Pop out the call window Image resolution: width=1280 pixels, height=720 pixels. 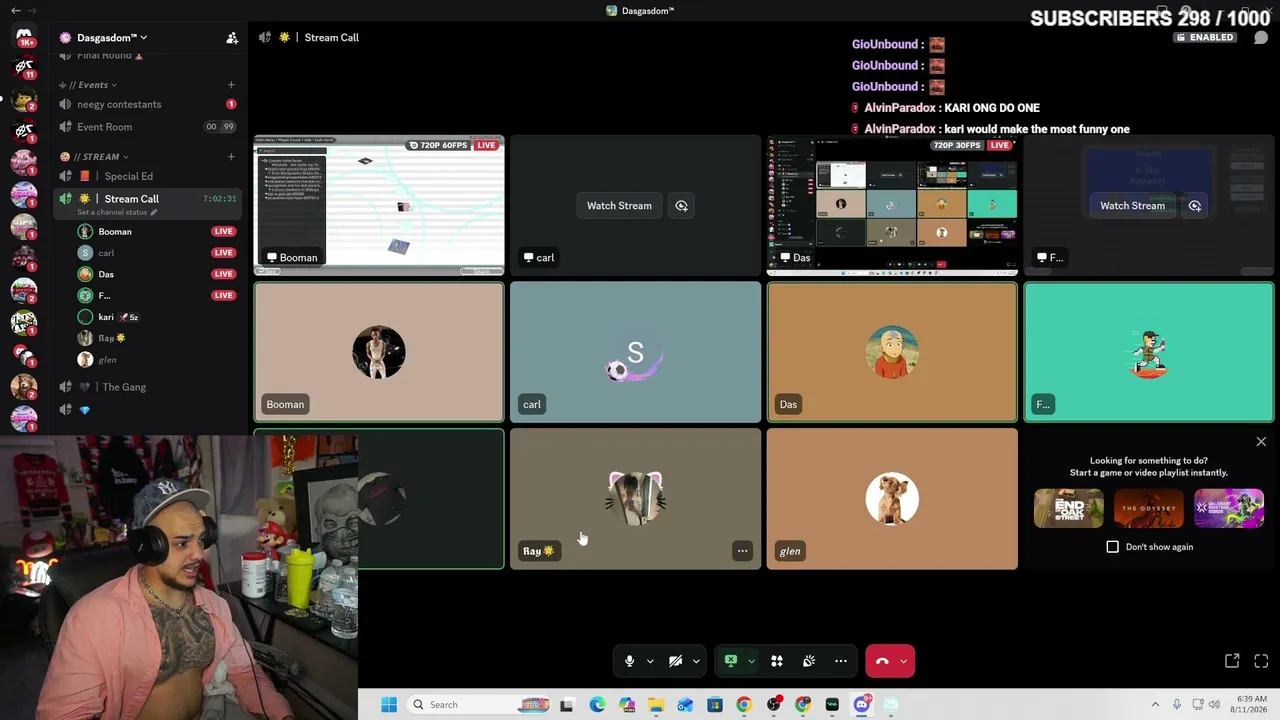pos(1232,661)
